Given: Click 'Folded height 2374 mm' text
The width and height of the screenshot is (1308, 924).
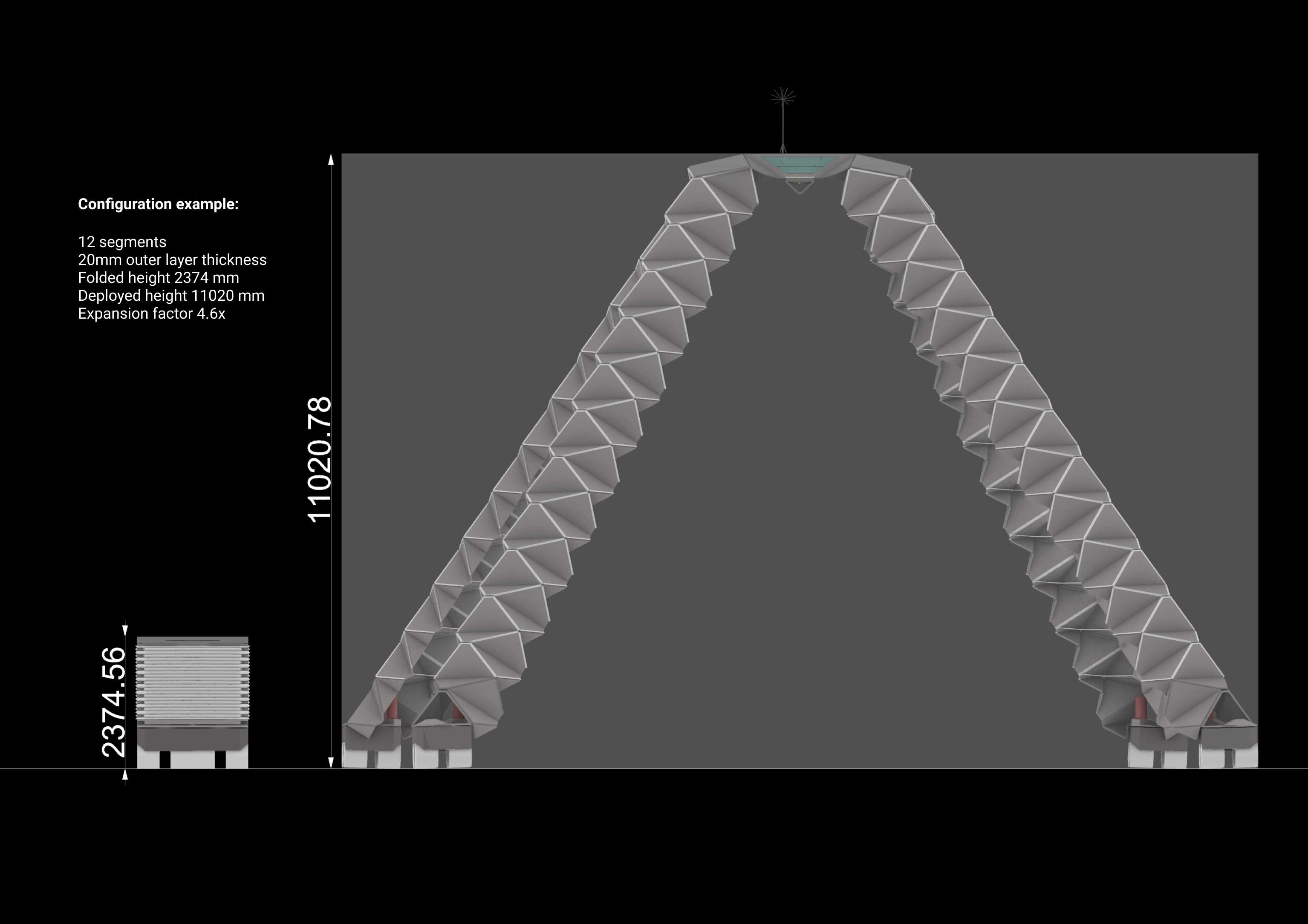Looking at the screenshot, I should point(159,278).
